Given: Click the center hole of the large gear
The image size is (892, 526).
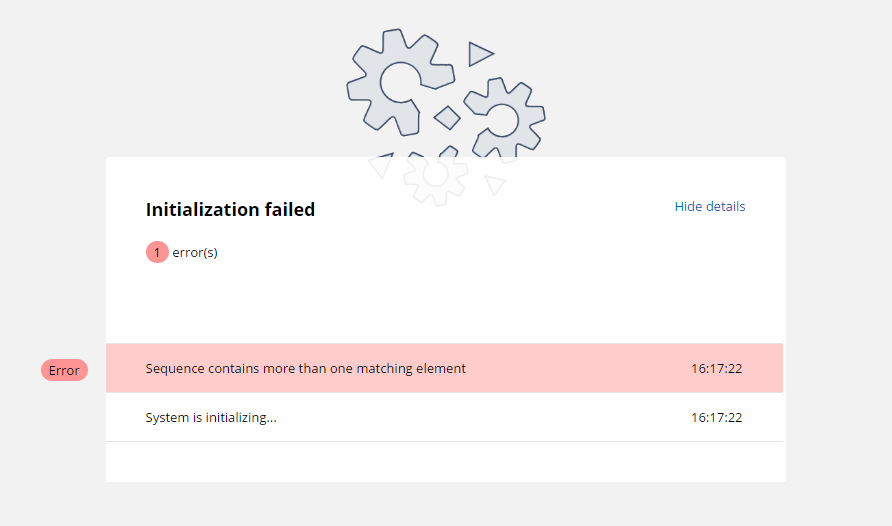Looking at the screenshot, I should [x=400, y=82].
